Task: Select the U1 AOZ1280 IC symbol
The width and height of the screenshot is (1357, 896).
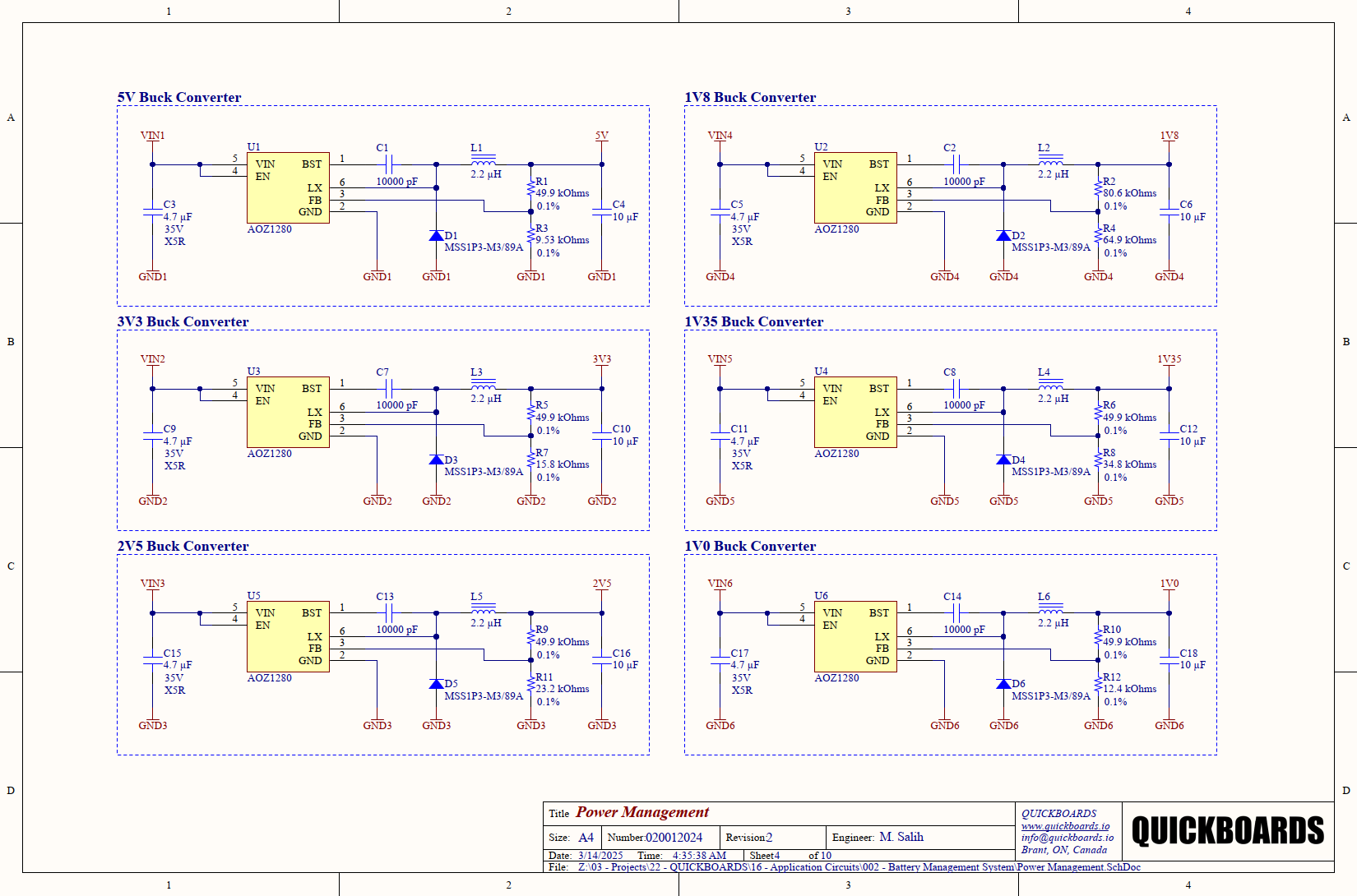Action: coord(288,187)
